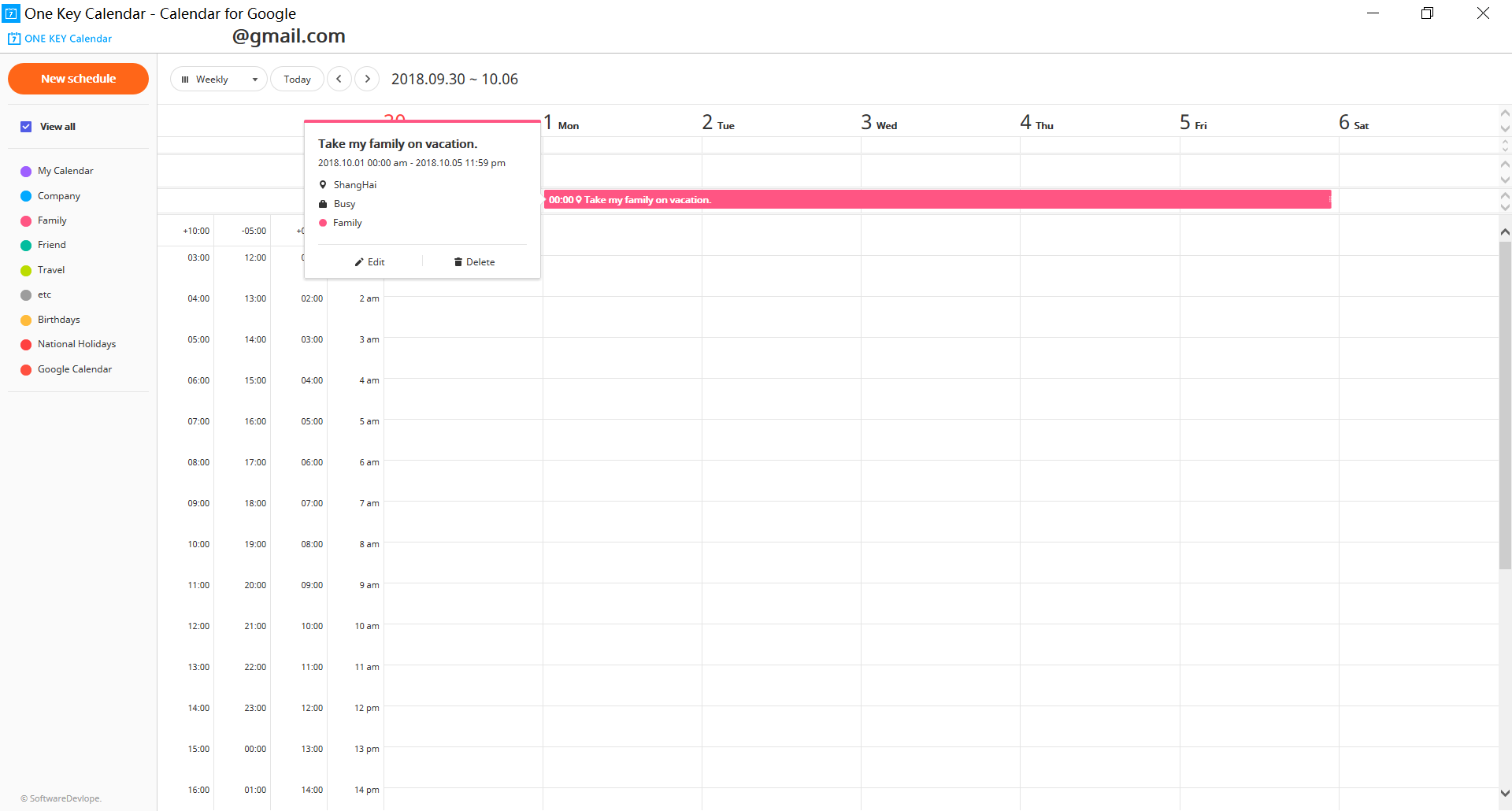Click the Busy lock icon
This screenshot has width=1512, height=811.
[x=323, y=204]
